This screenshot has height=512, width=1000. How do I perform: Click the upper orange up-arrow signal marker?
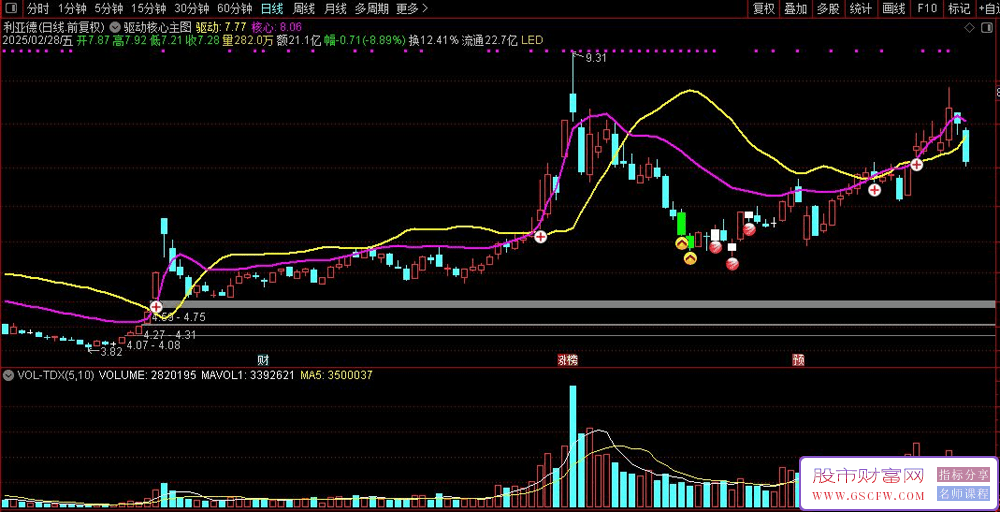tap(681, 242)
